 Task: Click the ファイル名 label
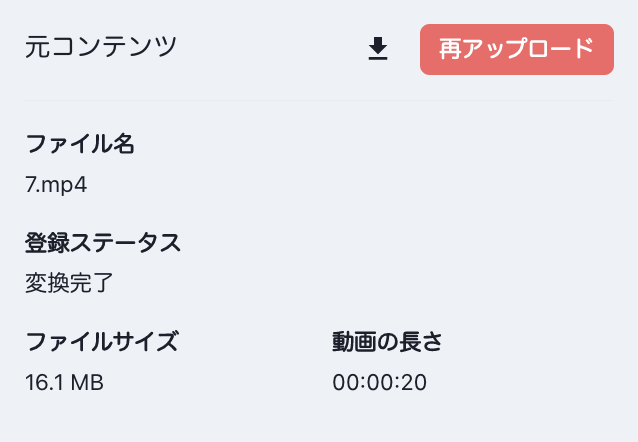click(80, 144)
